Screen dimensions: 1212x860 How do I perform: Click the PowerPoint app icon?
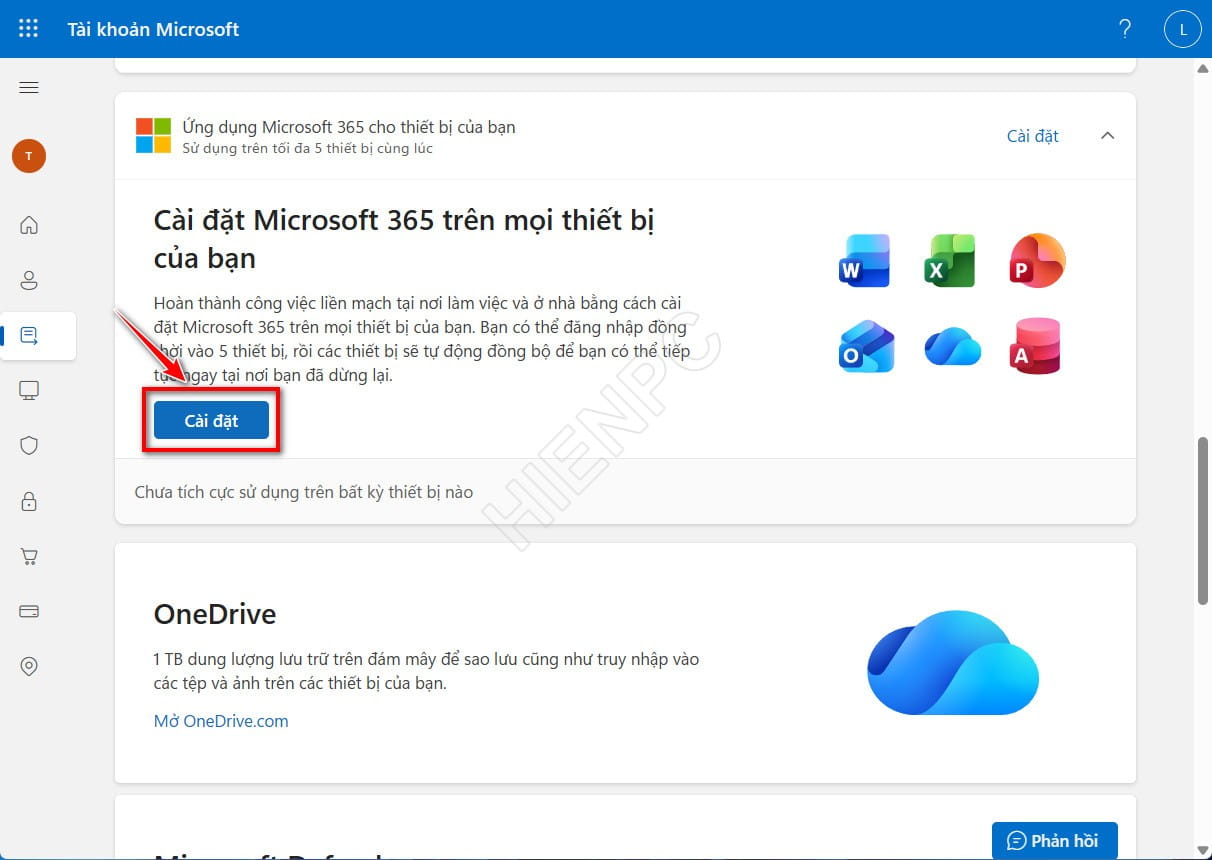1037,261
